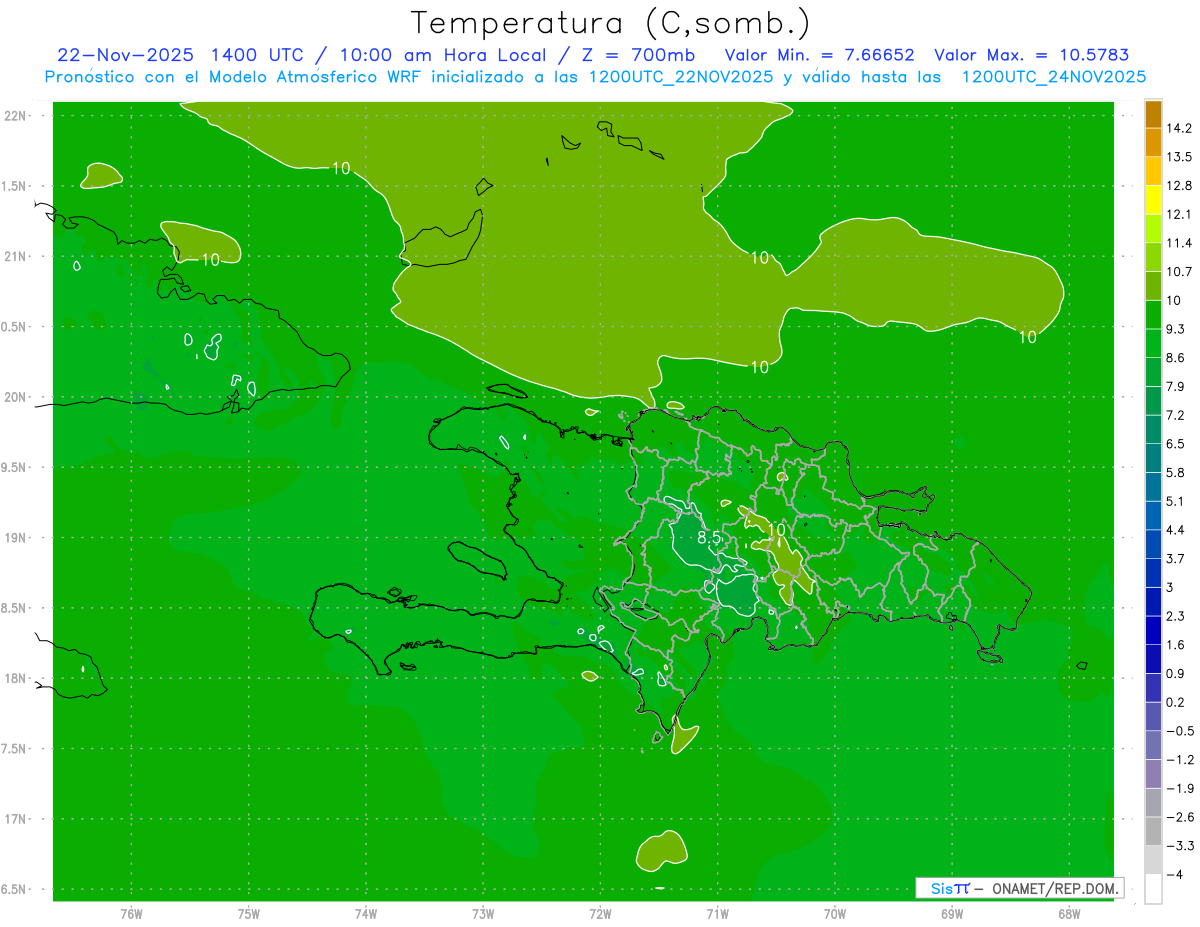The height and width of the screenshot is (927, 1200).
Task: Click the '12.8' colorbar label
Action: tap(1180, 186)
